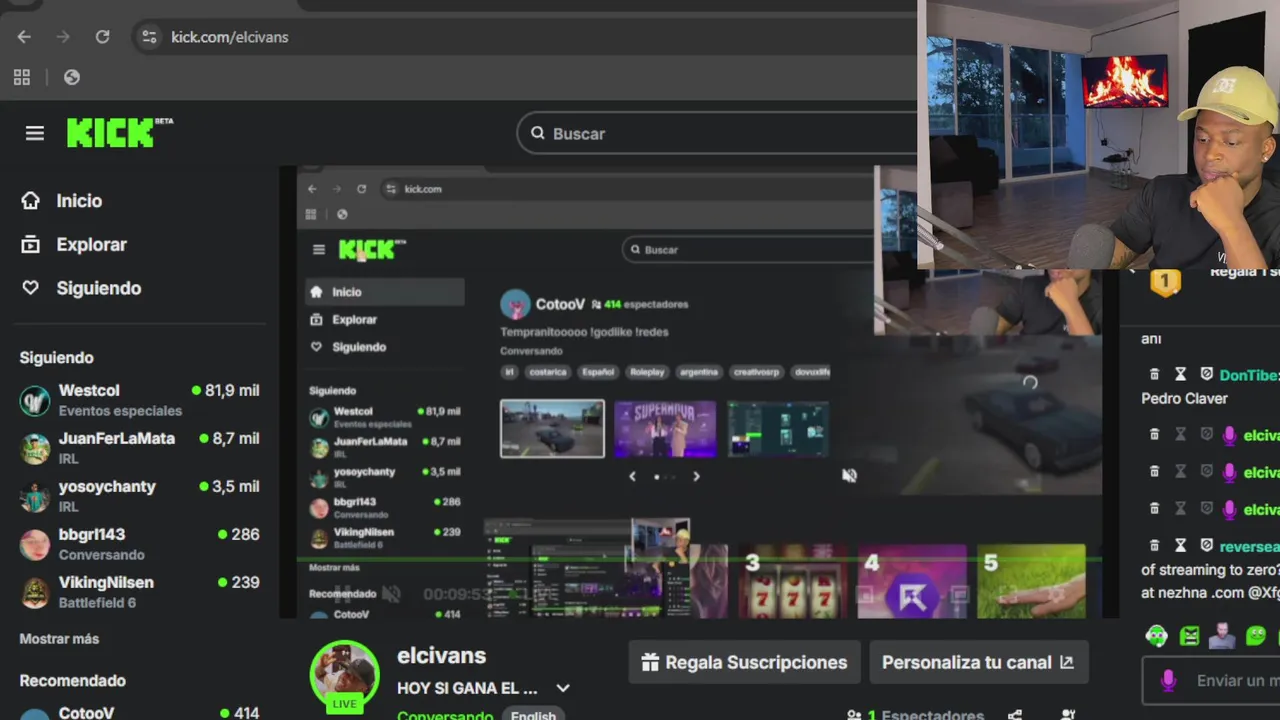1280x720 pixels.
Task: Open the Conversando category link
Action: tap(445, 714)
